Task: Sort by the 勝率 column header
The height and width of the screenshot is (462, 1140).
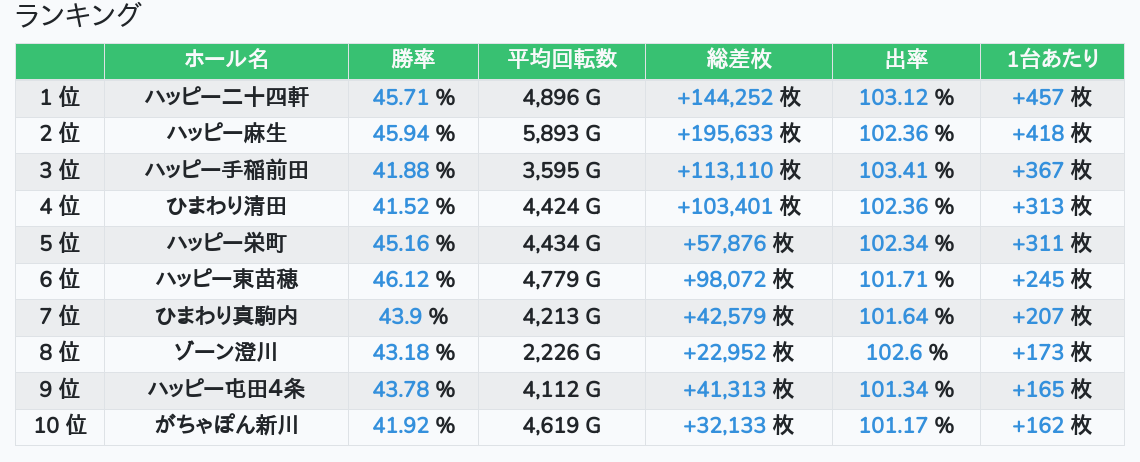Action: [x=413, y=60]
